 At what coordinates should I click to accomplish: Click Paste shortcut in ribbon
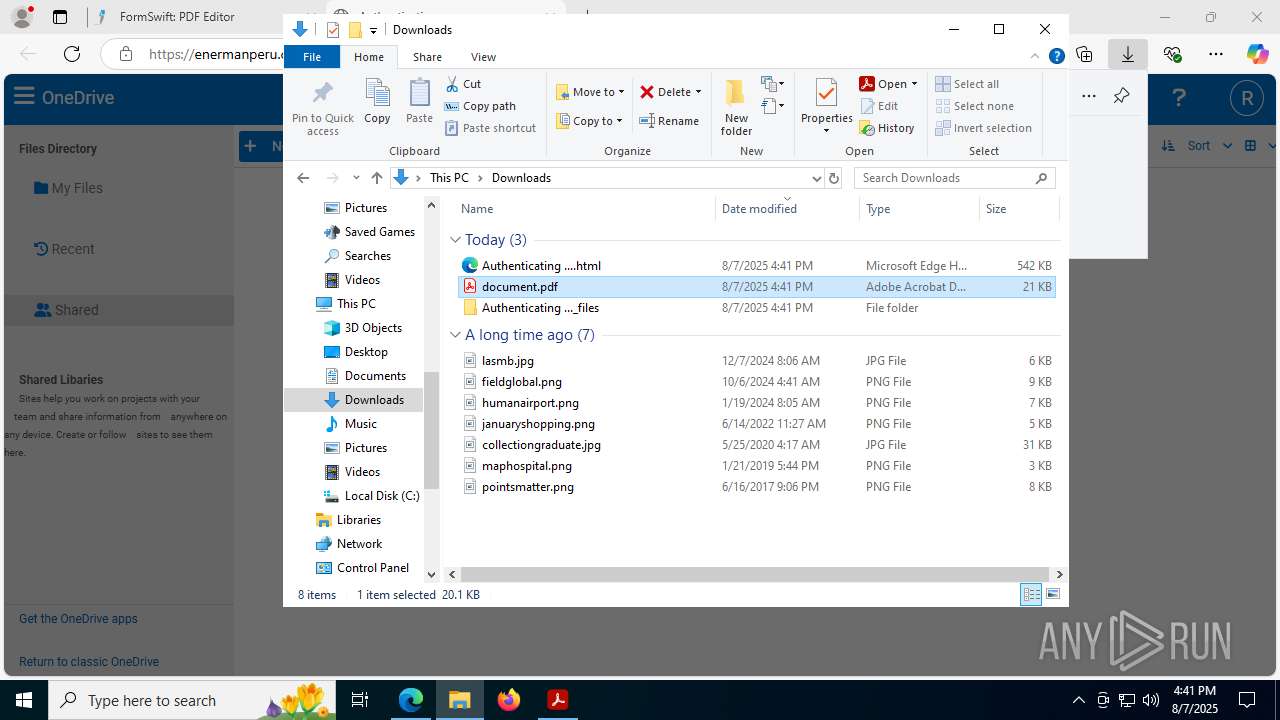(x=490, y=128)
